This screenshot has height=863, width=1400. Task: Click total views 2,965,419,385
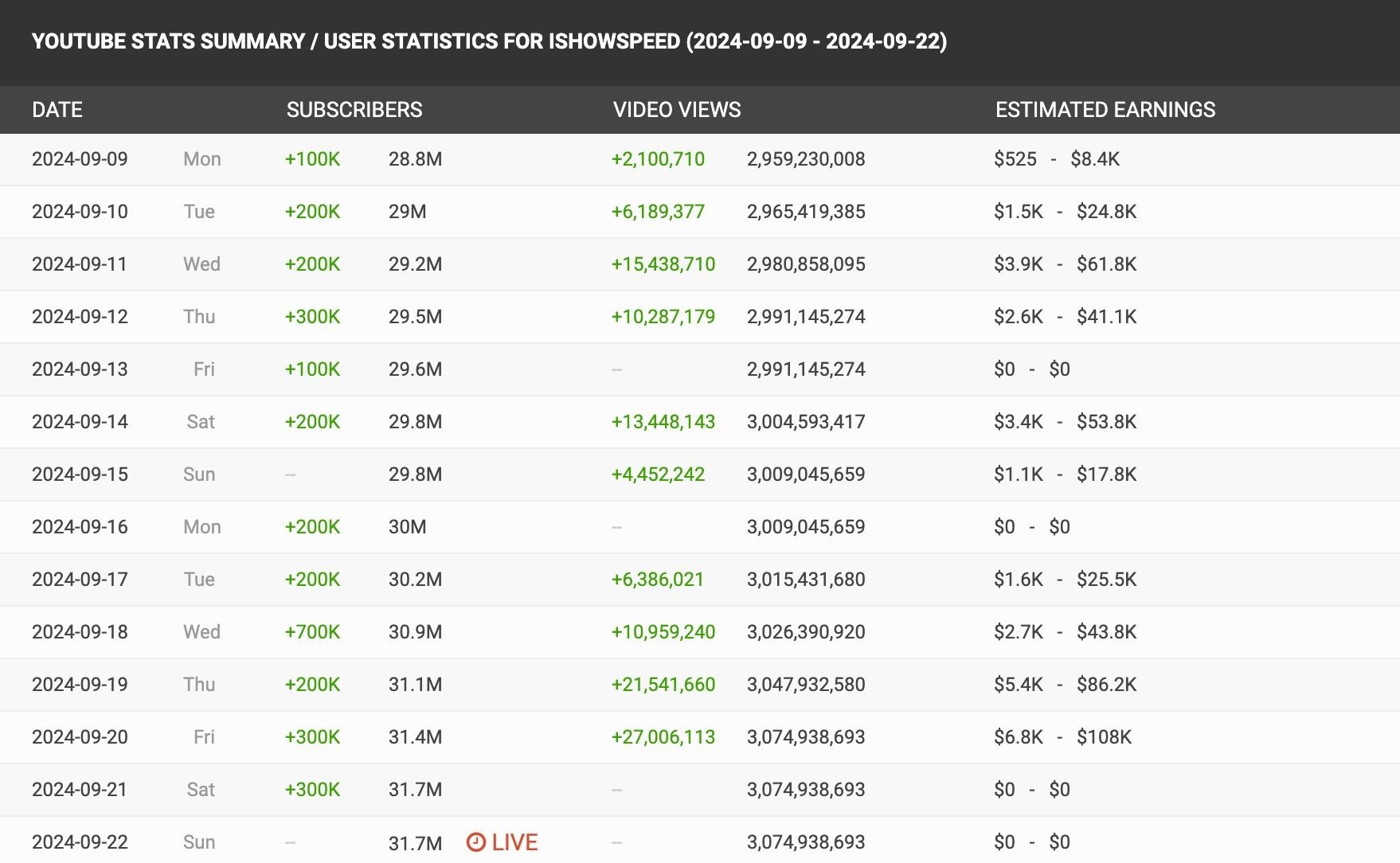(806, 212)
